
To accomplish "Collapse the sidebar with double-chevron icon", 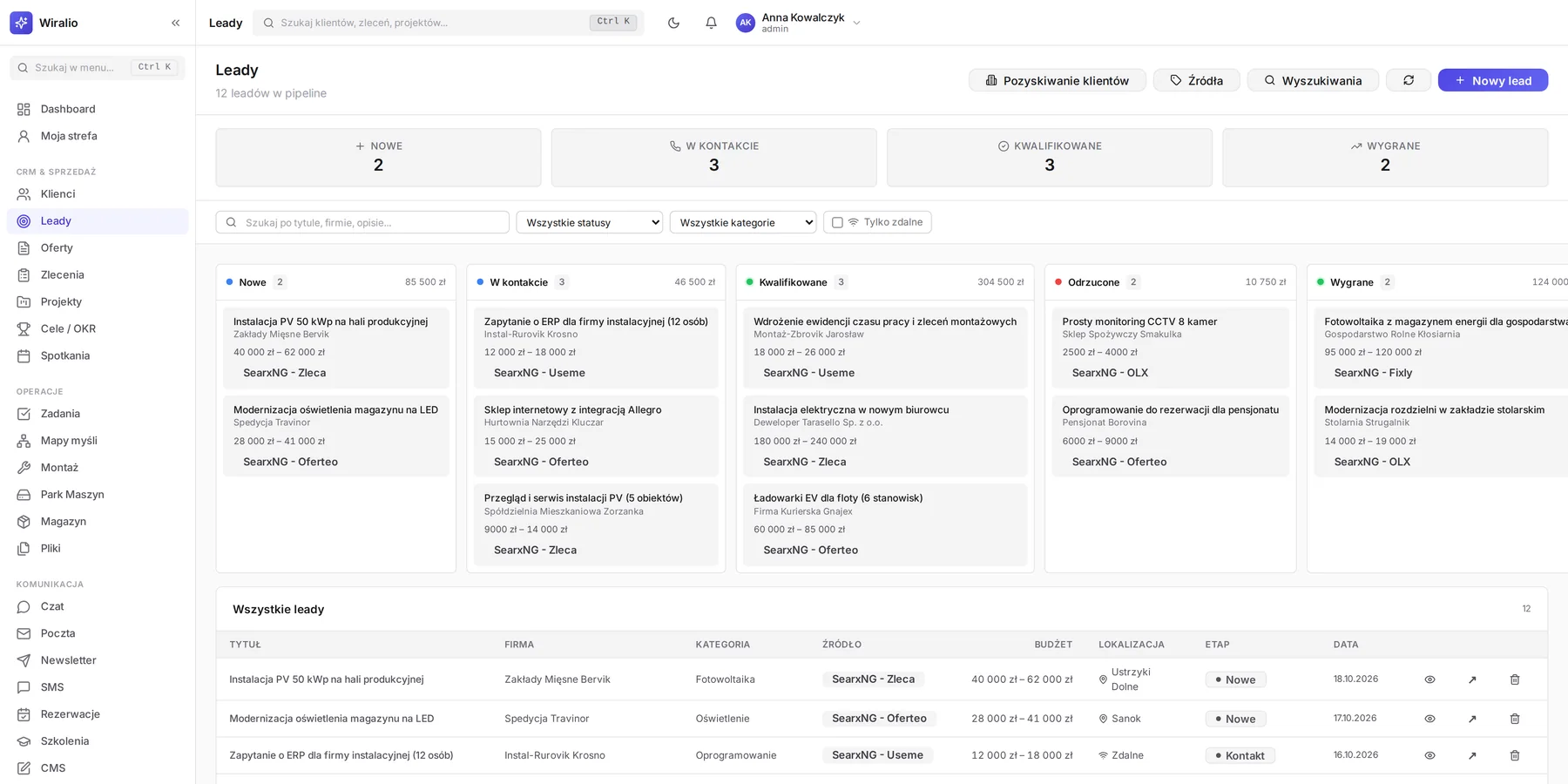I will pos(176,23).
